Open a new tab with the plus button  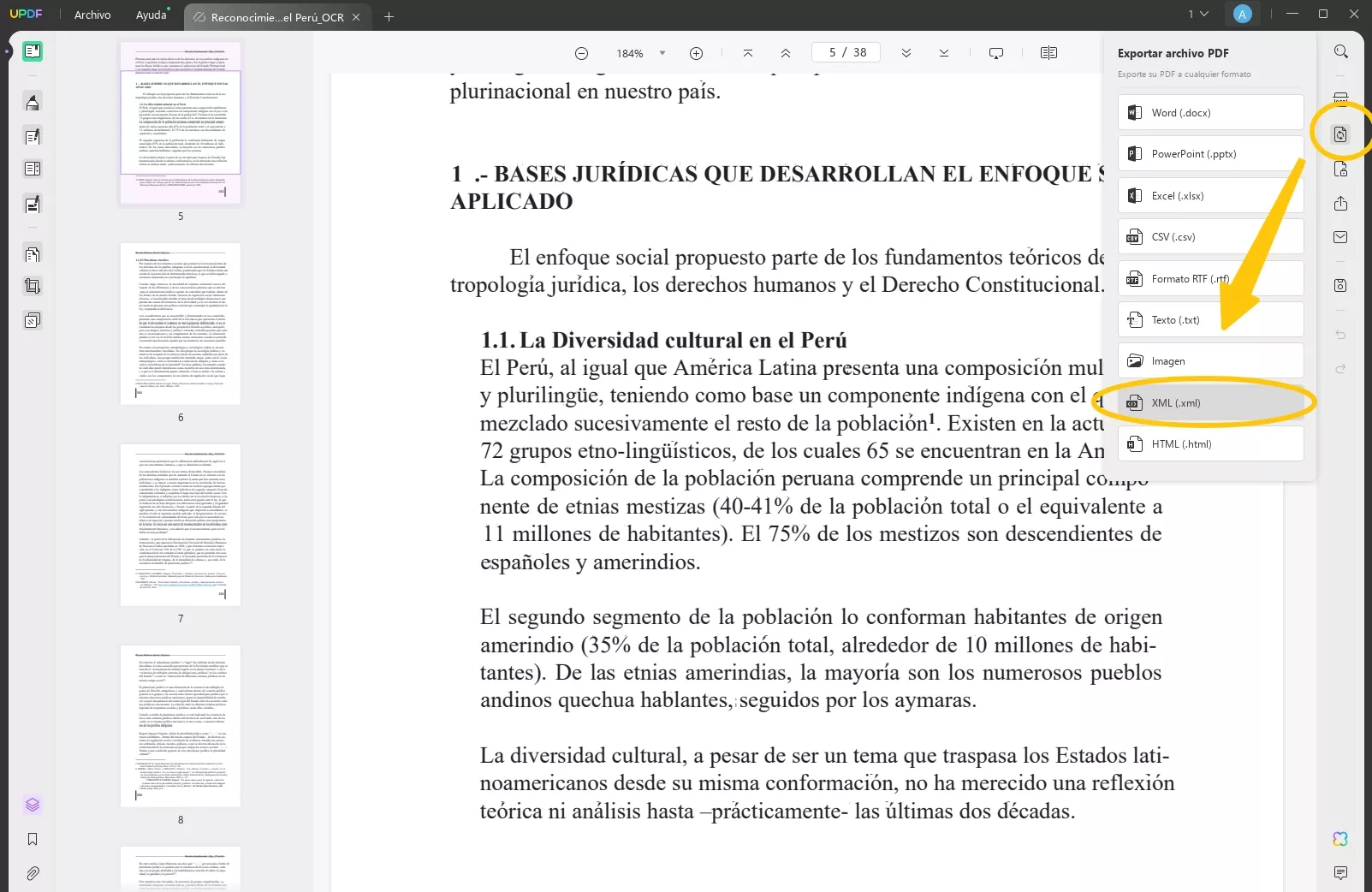point(389,16)
